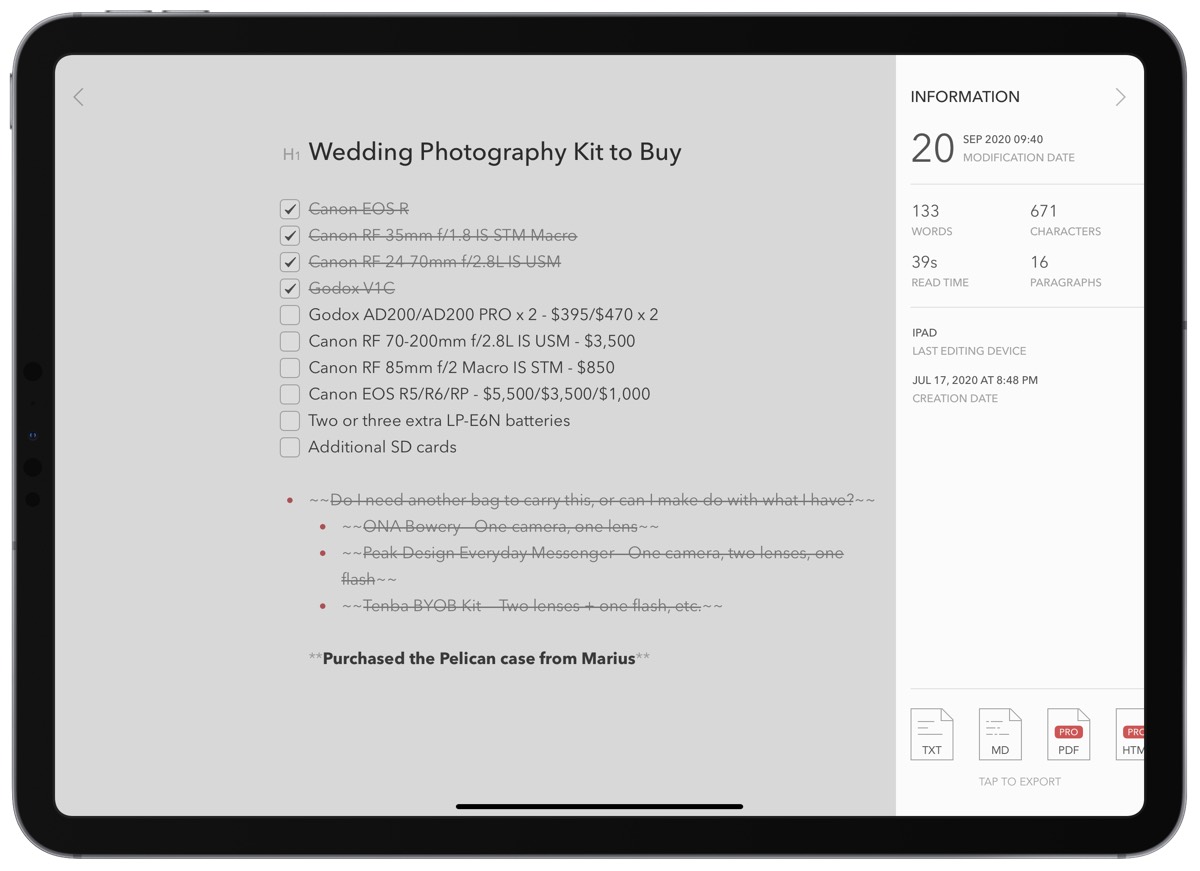The image size is (1200, 871).
Task: Export the note as PDF
Action: point(1068,734)
